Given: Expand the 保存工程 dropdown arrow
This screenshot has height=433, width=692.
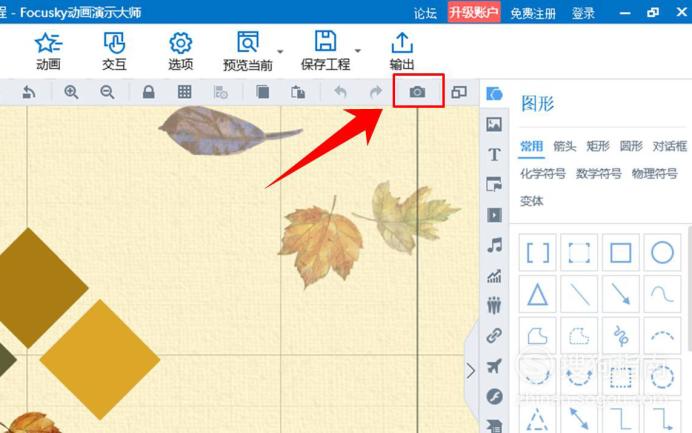Looking at the screenshot, I should 358,51.
